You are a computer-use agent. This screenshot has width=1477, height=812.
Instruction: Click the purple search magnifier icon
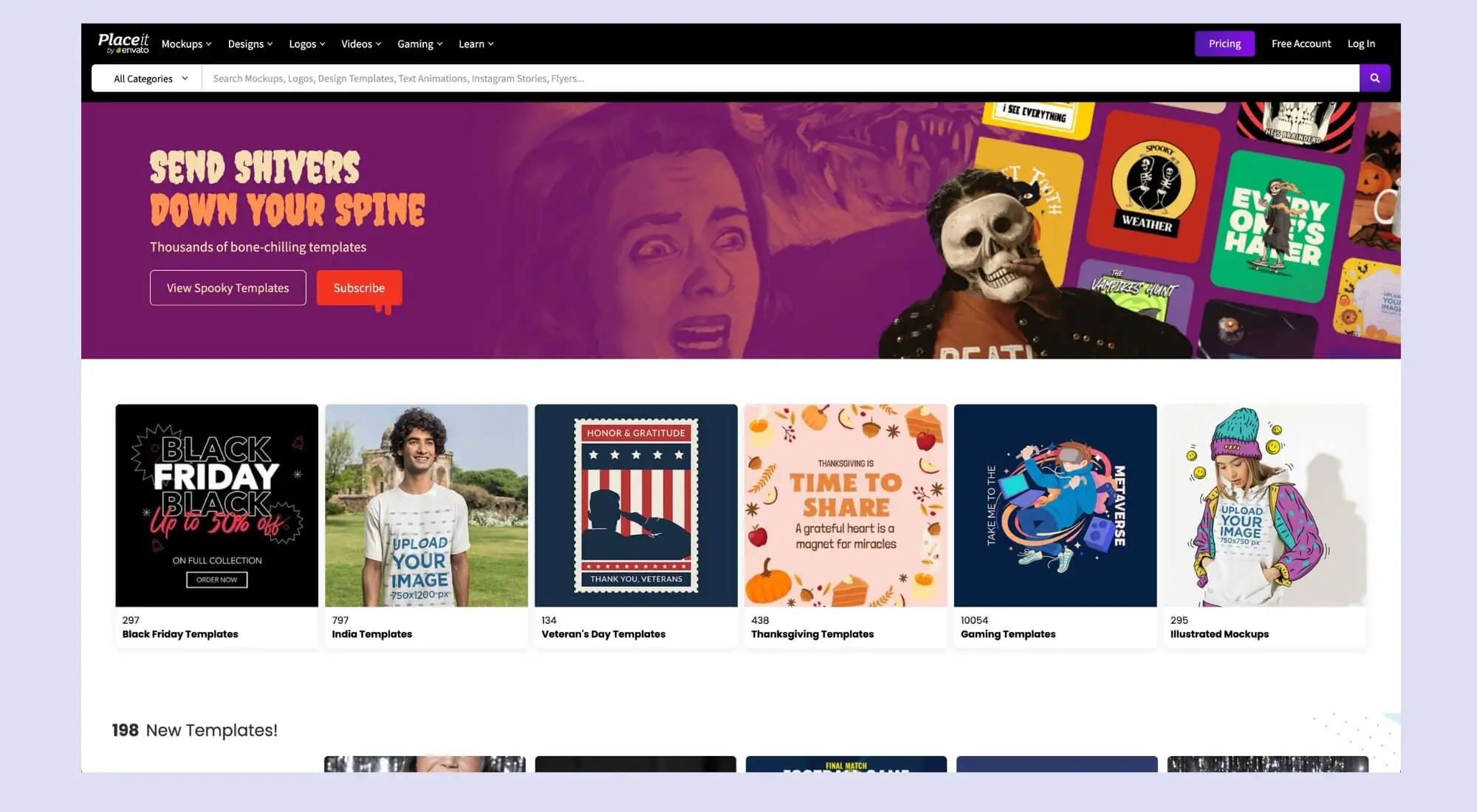point(1374,78)
